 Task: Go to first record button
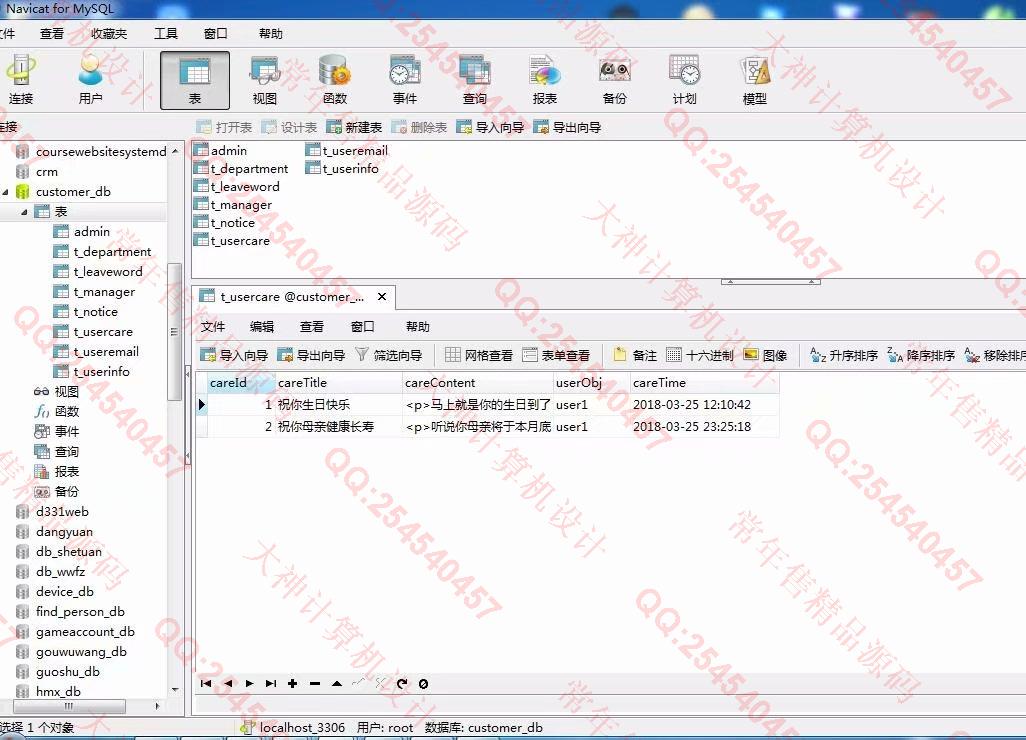click(206, 683)
